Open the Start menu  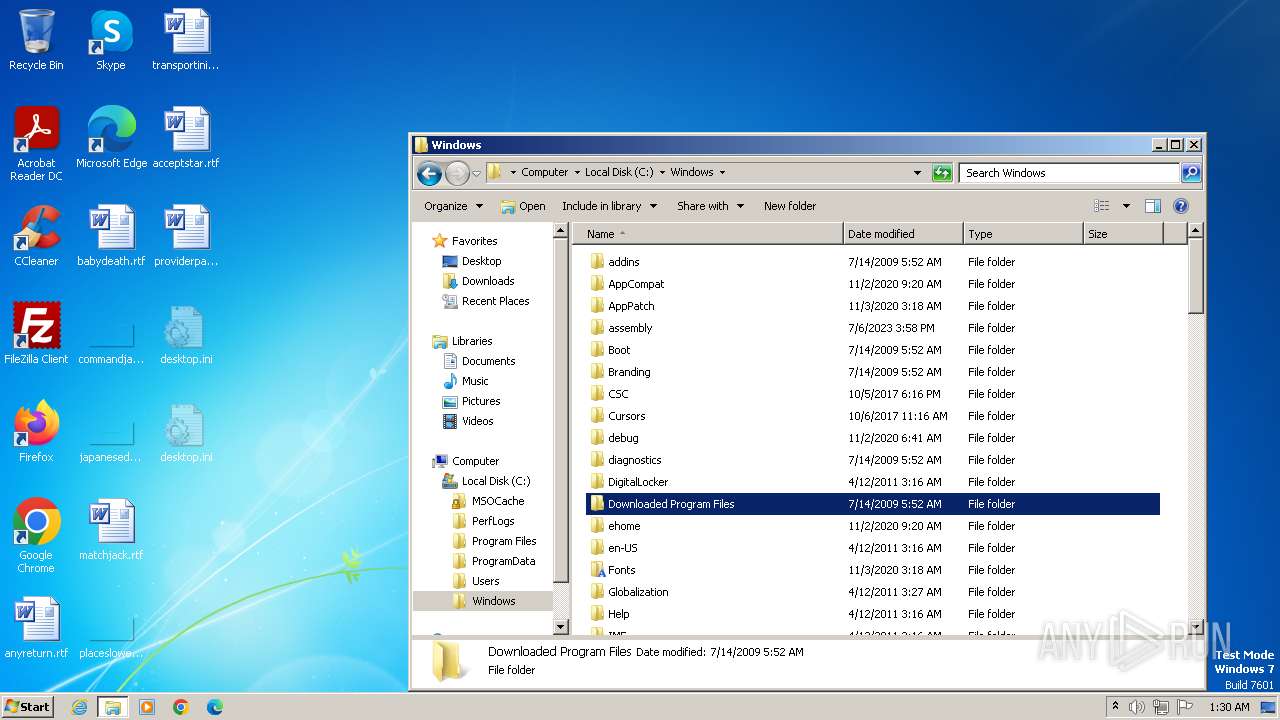click(x=27, y=707)
